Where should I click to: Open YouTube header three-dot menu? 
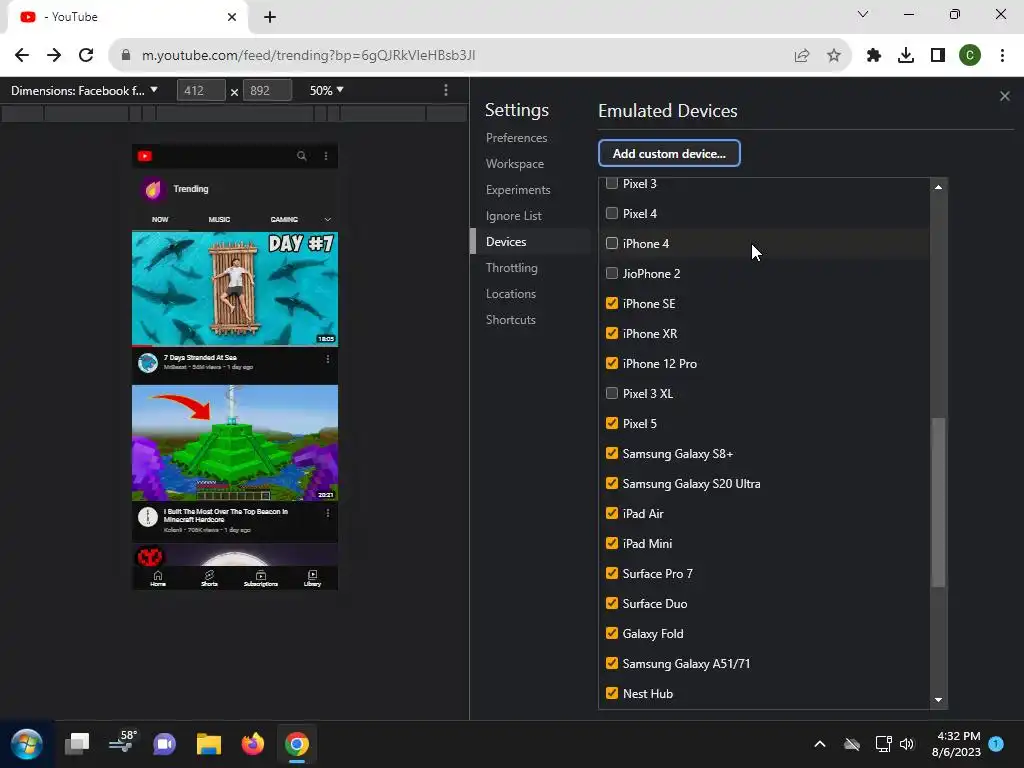point(326,156)
